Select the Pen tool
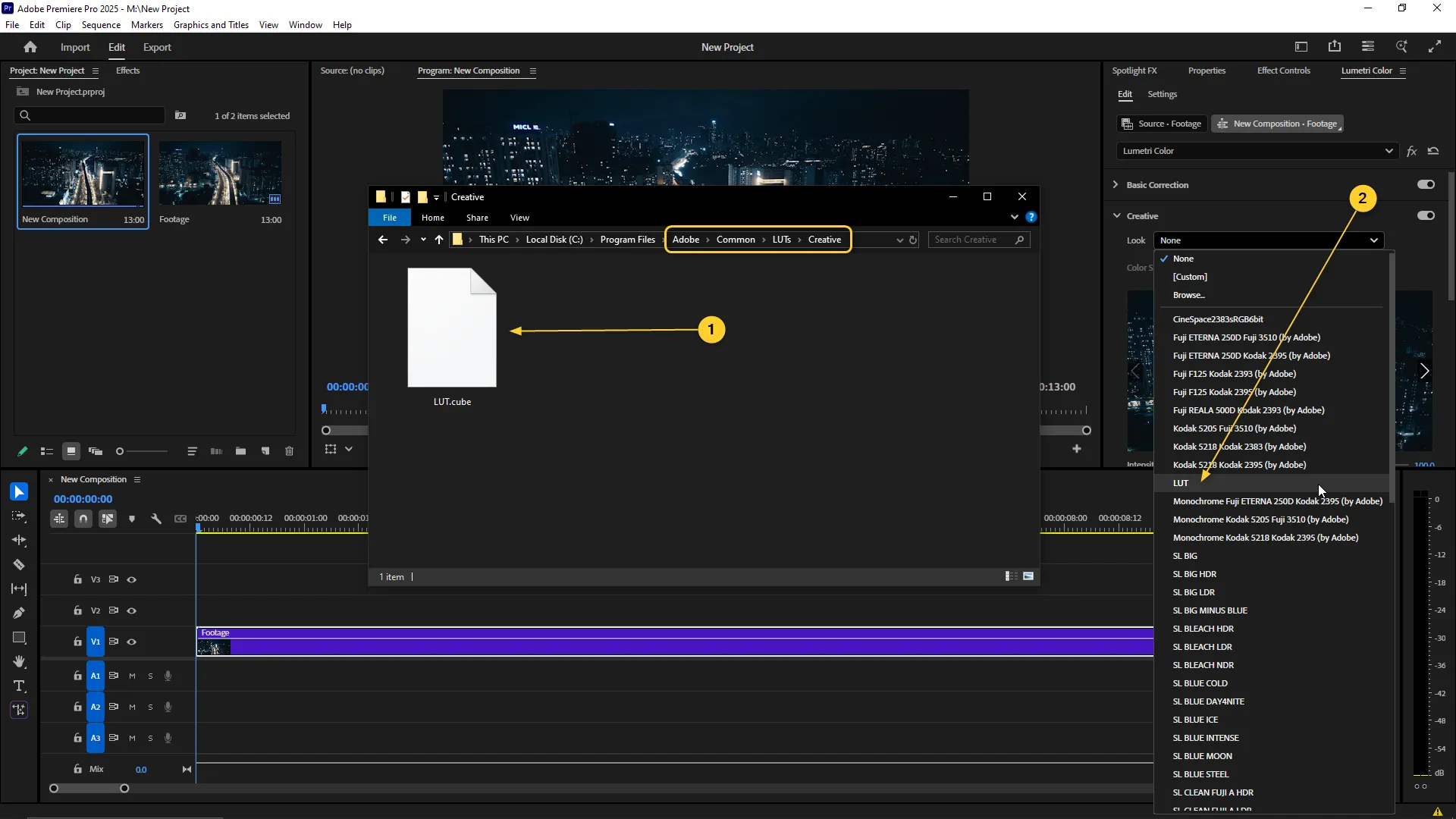The image size is (1456, 819). [x=19, y=613]
